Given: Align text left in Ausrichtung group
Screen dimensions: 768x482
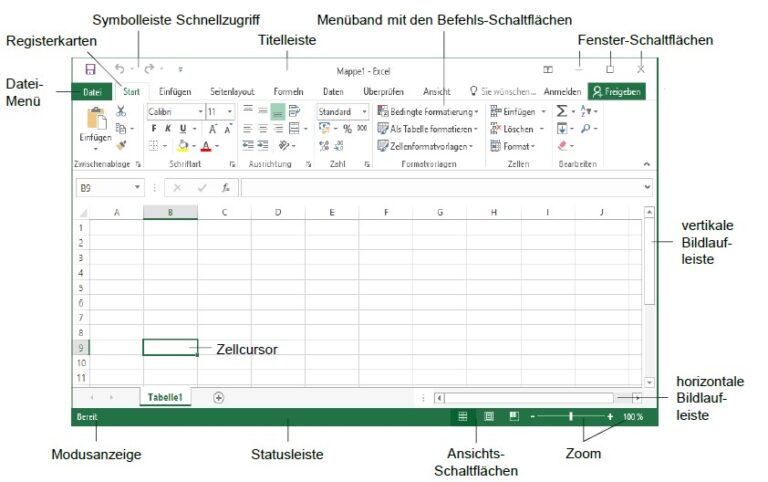Looking at the screenshot, I should [248, 129].
